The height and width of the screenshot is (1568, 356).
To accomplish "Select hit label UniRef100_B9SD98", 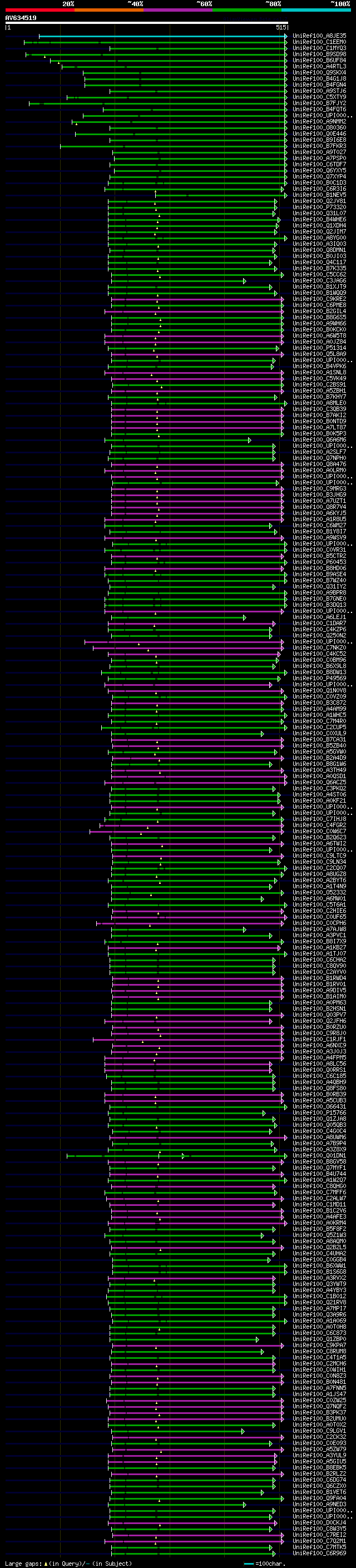I will point(319,54).
